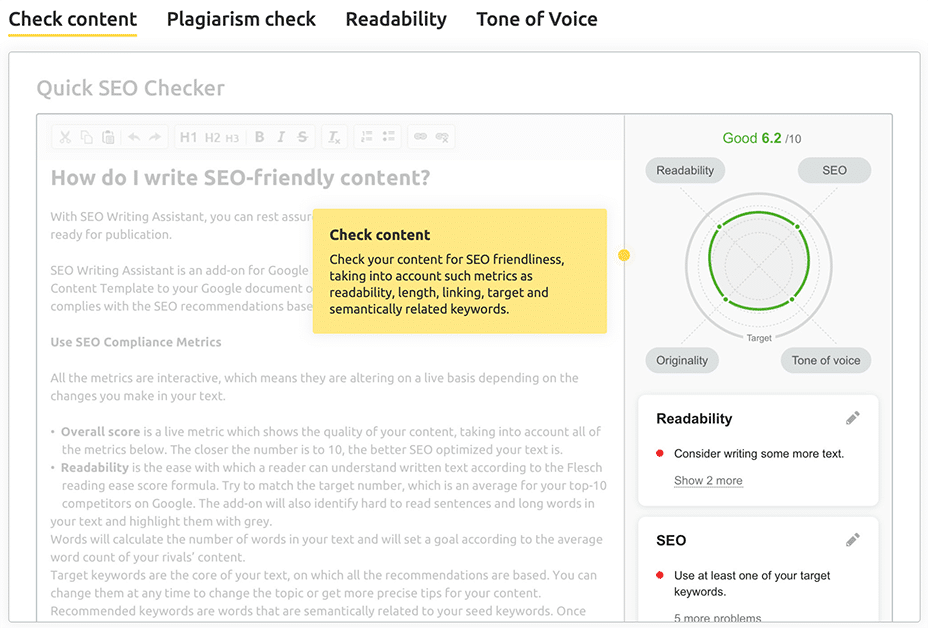Click the green circular score chart
This screenshot has height=628, width=928.
coord(759,260)
